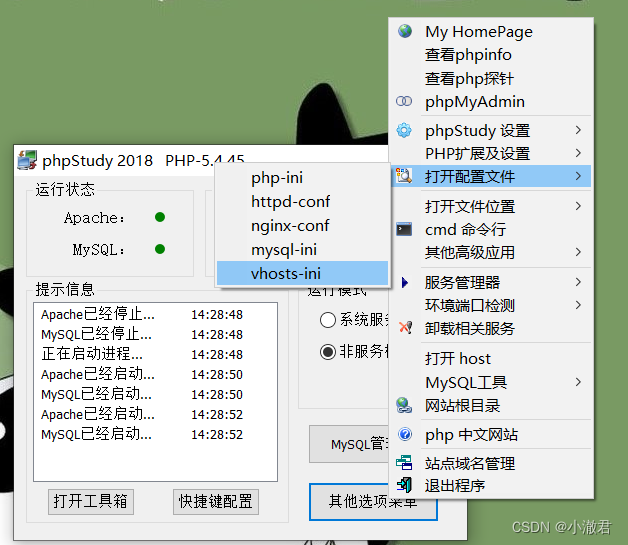Click the terminal icon beside cmd 命令行

click(x=404, y=229)
